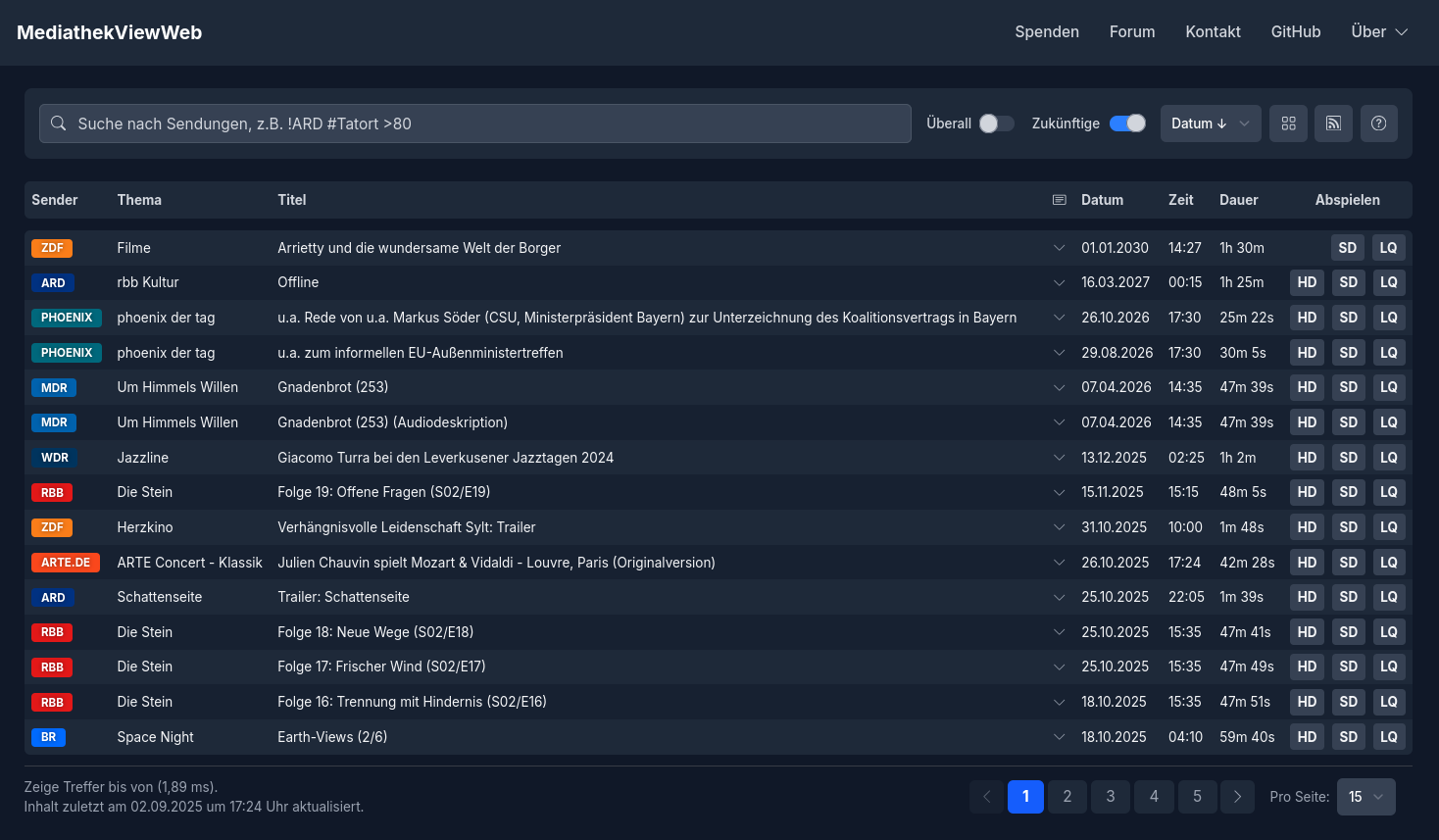This screenshot has width=1439, height=840.
Task: Go to next page arrow
Action: (x=1238, y=797)
